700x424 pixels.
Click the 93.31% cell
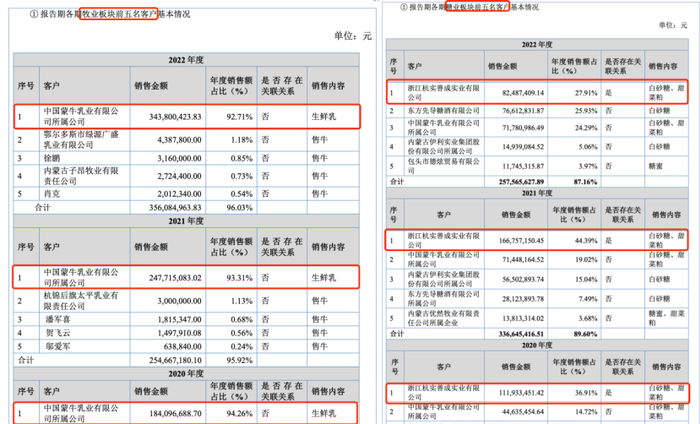click(239, 278)
